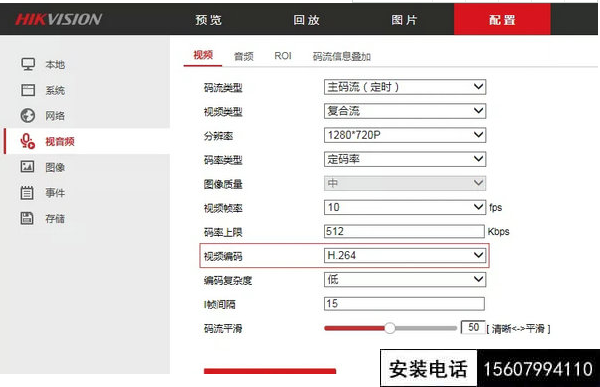The image size is (600, 387).
Task: Click the 存储 floppy disk icon
Action: click(27, 218)
